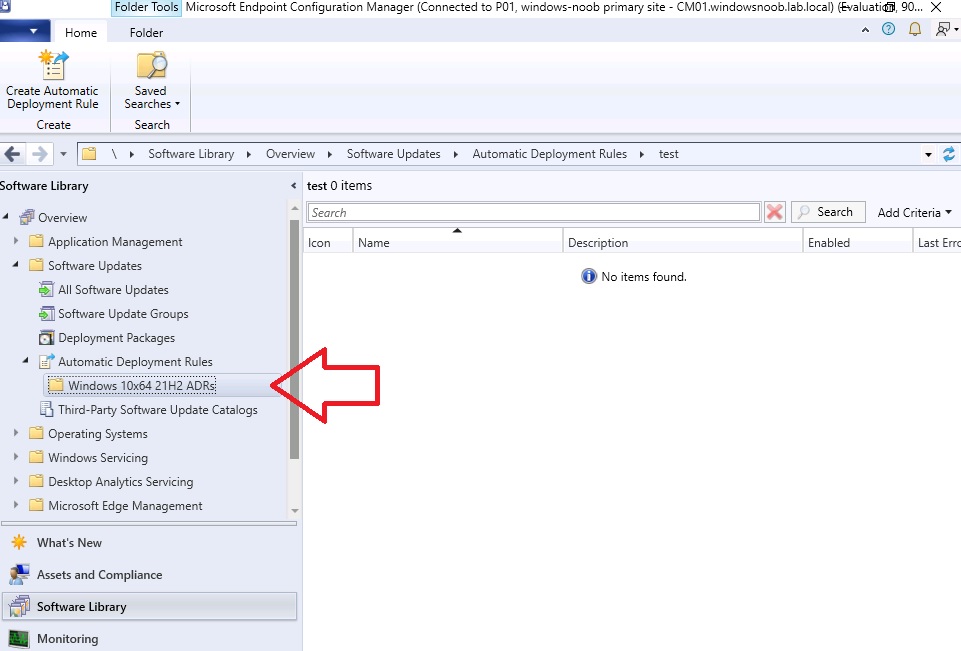Click the Create Automatic Deployment Rule icon
Image resolution: width=961 pixels, height=651 pixels.
click(x=53, y=66)
